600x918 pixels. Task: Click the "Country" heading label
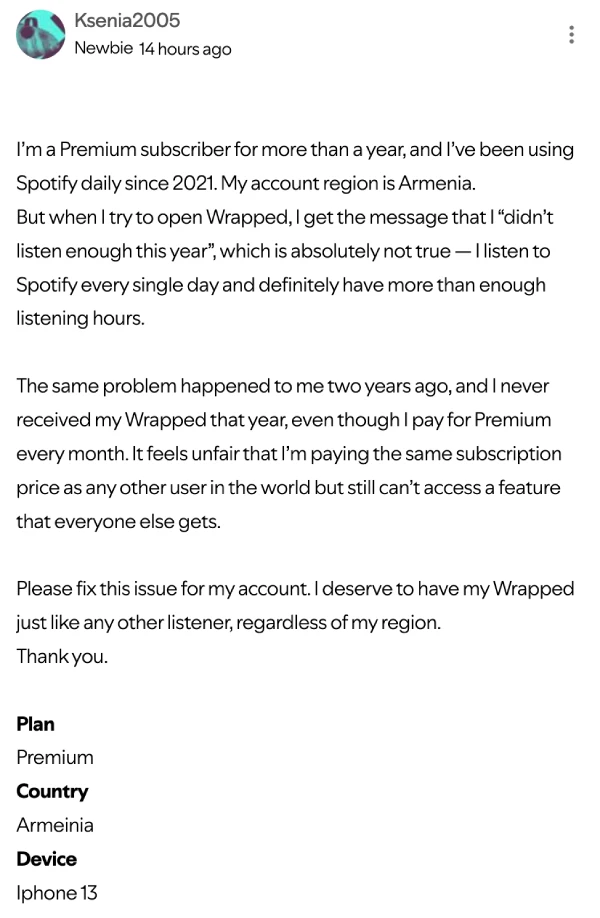pyautogui.click(x=52, y=791)
